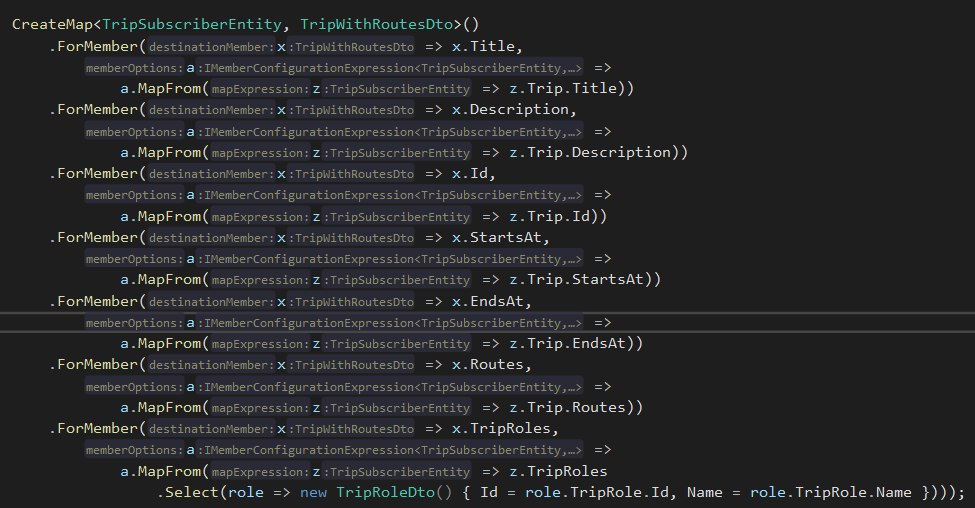Viewport: 975px width, 508px height.
Task: Click Title in z.Trip.Title expression
Action: point(594,88)
